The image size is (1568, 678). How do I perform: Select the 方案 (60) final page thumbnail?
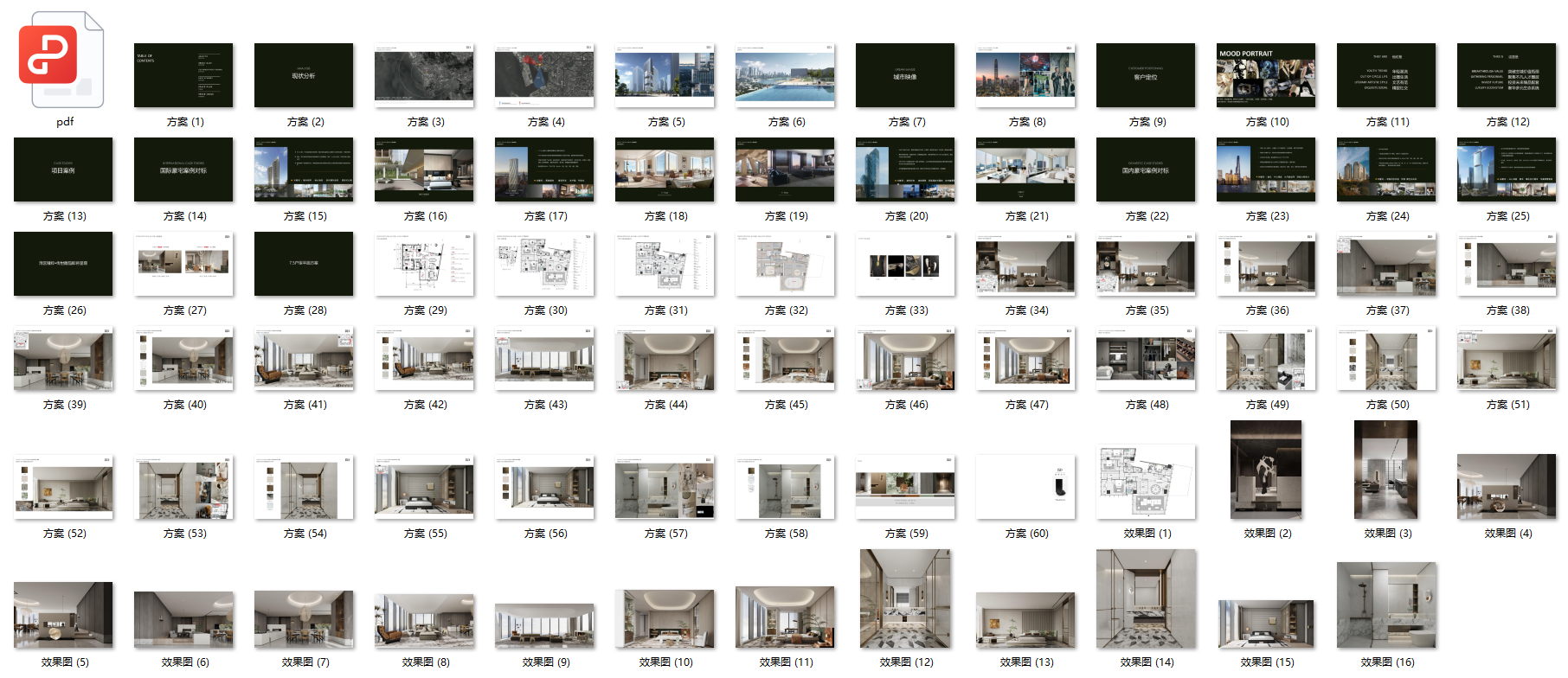point(1025,487)
